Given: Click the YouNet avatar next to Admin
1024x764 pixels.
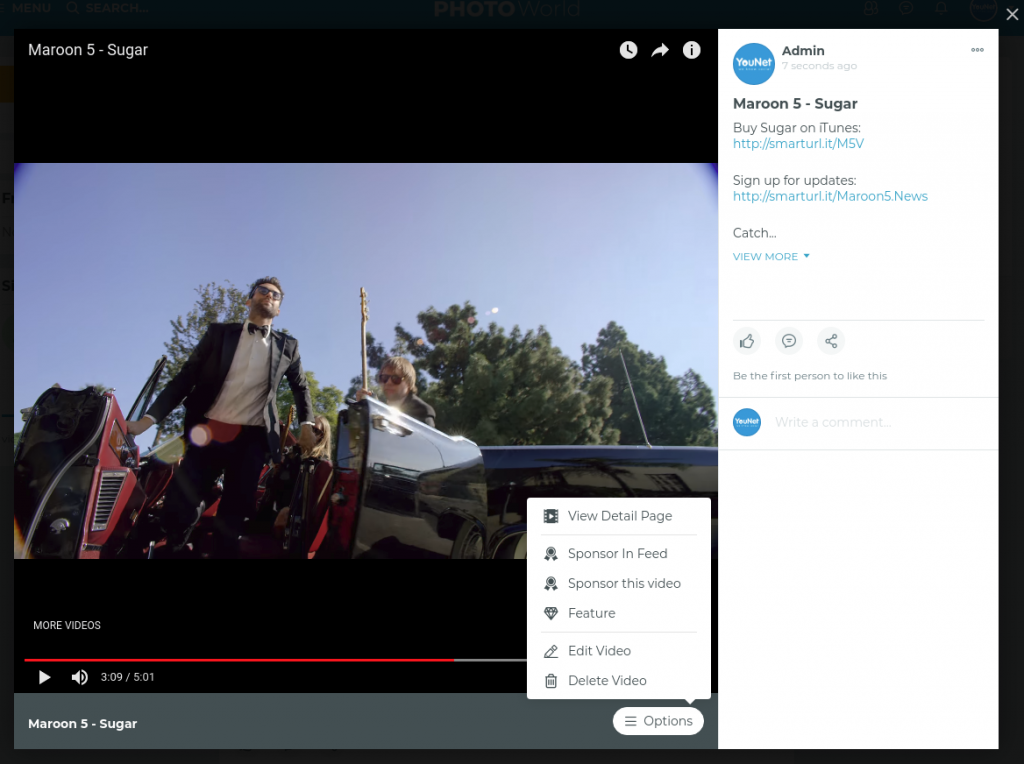Looking at the screenshot, I should tap(754, 63).
